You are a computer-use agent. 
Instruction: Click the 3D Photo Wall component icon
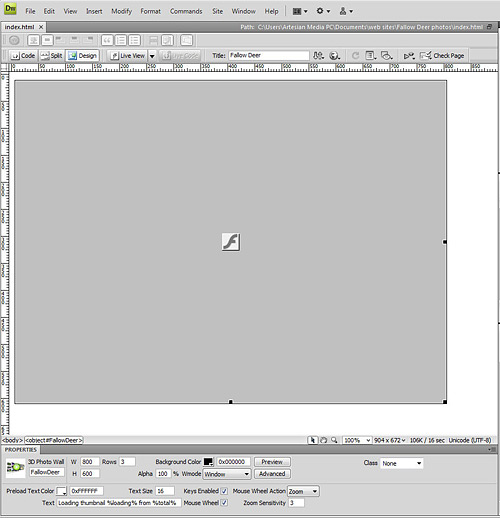click(15, 467)
